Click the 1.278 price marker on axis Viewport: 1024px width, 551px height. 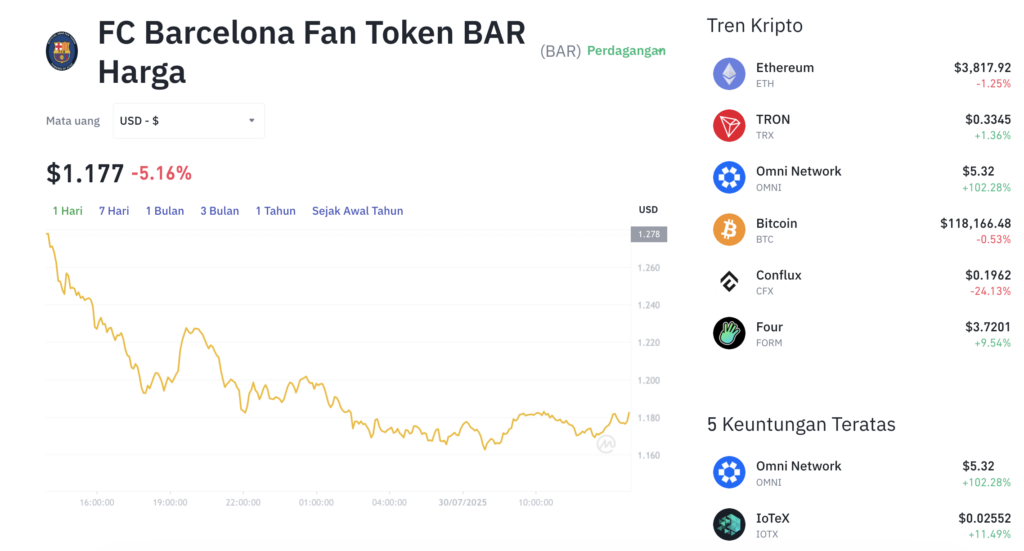pyautogui.click(x=648, y=234)
